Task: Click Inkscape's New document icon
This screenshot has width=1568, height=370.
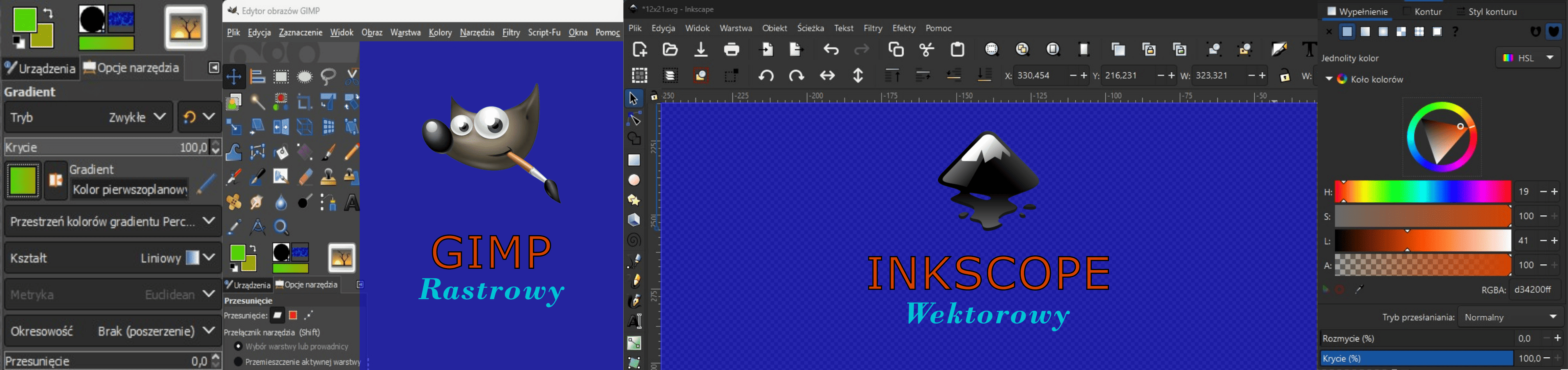Action: pyautogui.click(x=640, y=49)
